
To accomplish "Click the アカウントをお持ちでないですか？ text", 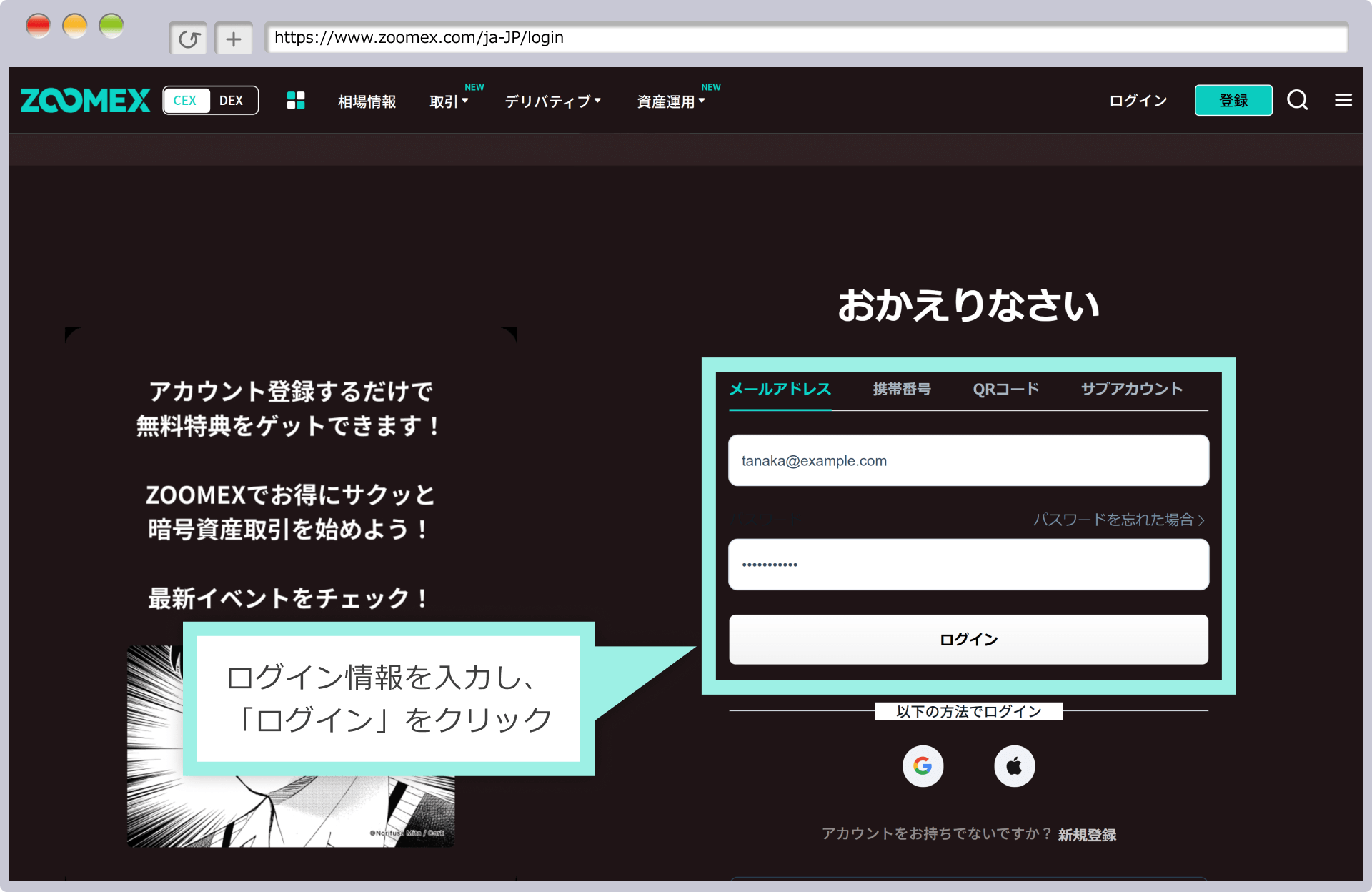I will click(937, 834).
